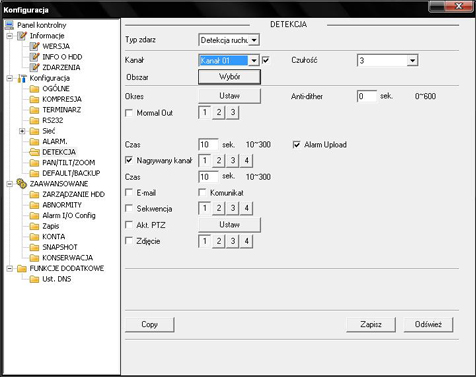Click the Zapis folder icon
Viewport: 476px width, 377px height.
[x=34, y=226]
